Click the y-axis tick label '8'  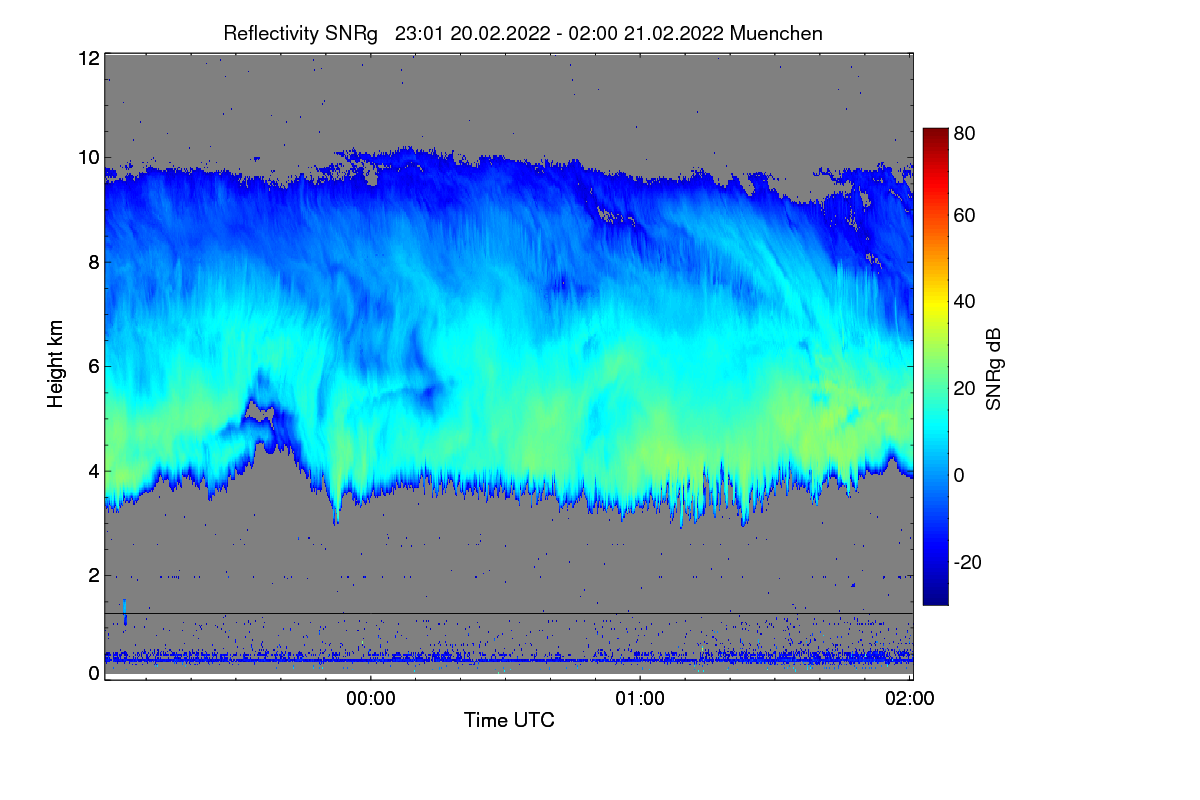tap(94, 262)
